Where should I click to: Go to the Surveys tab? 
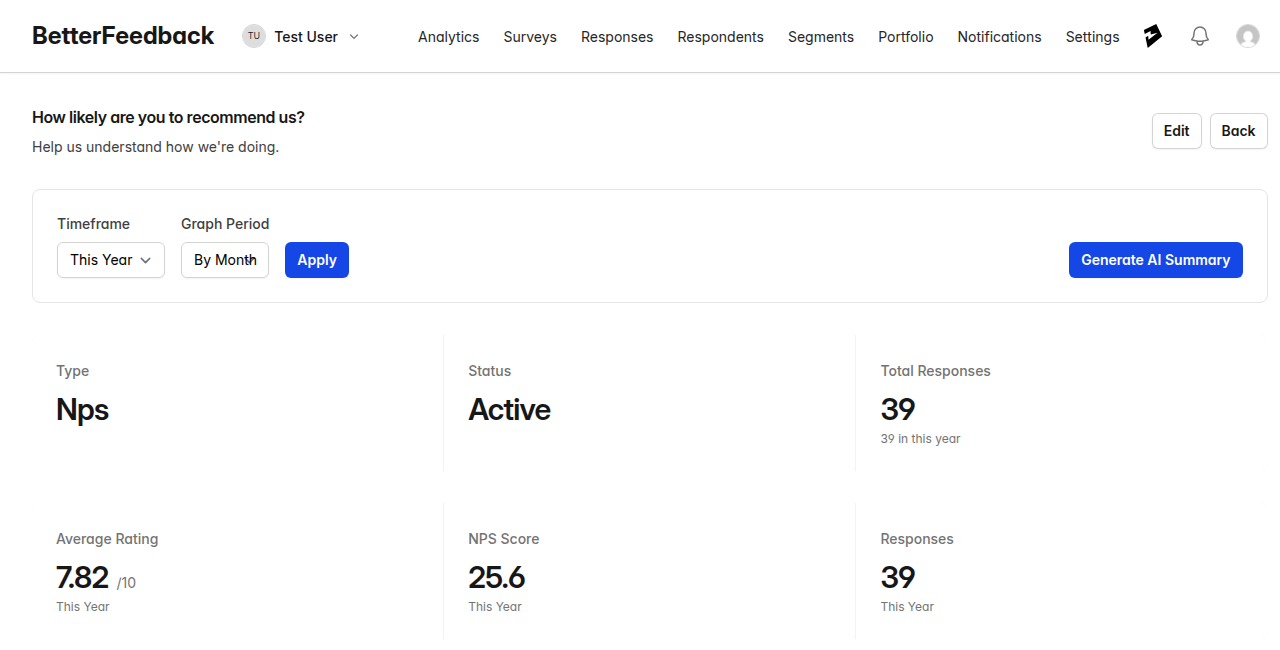(x=530, y=37)
